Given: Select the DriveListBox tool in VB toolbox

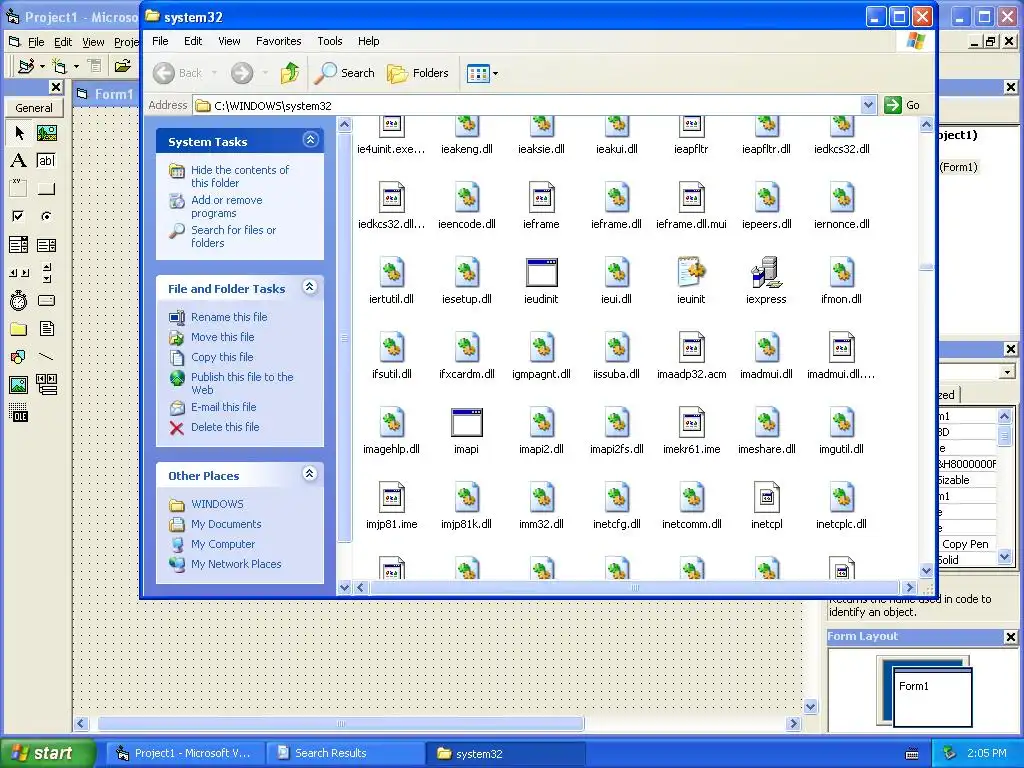Looking at the screenshot, I should tap(46, 300).
